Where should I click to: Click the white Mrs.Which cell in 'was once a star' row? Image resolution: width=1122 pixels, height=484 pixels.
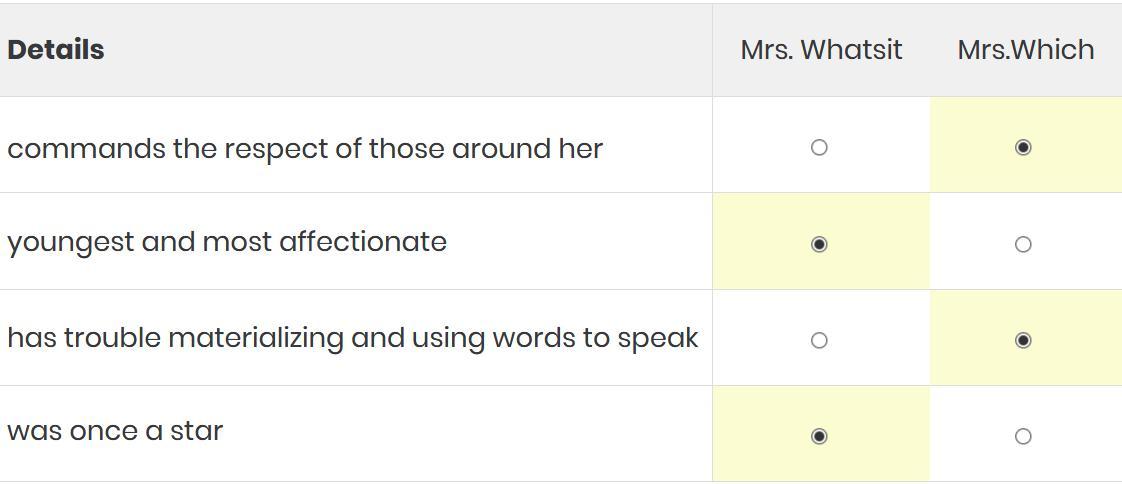tap(1026, 433)
